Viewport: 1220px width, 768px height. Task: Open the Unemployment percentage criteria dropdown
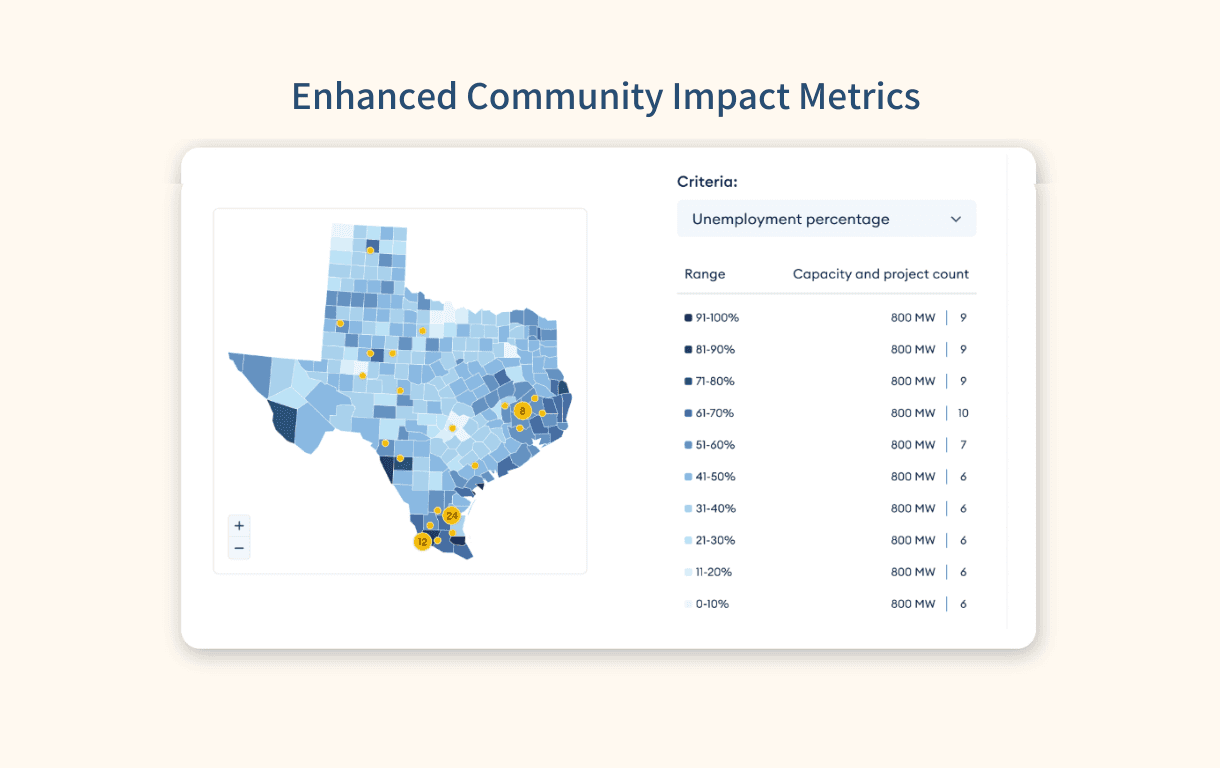826,219
